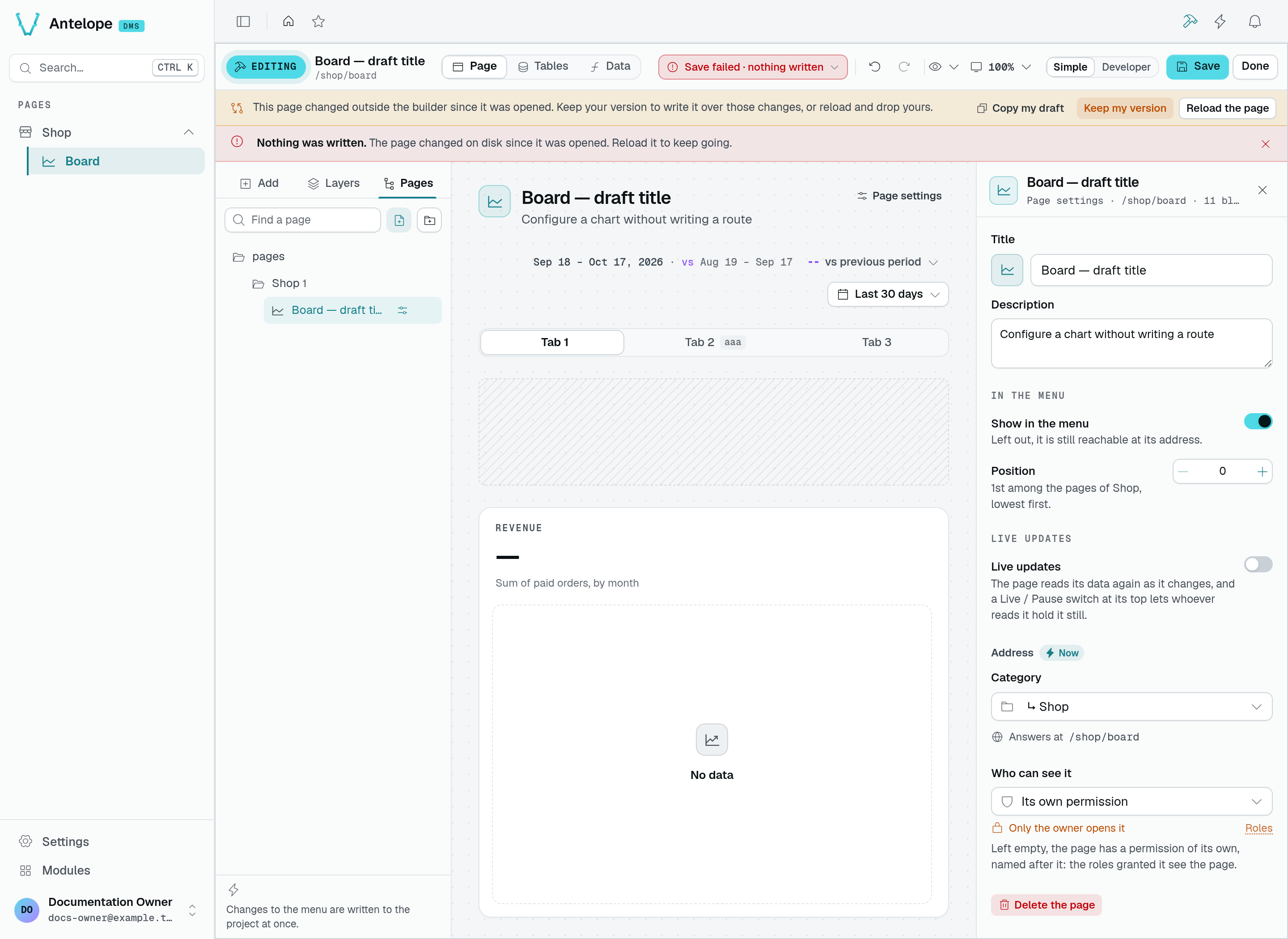The image size is (1288, 939).
Task: Click the chart icon beside page heading
Action: coord(495,201)
